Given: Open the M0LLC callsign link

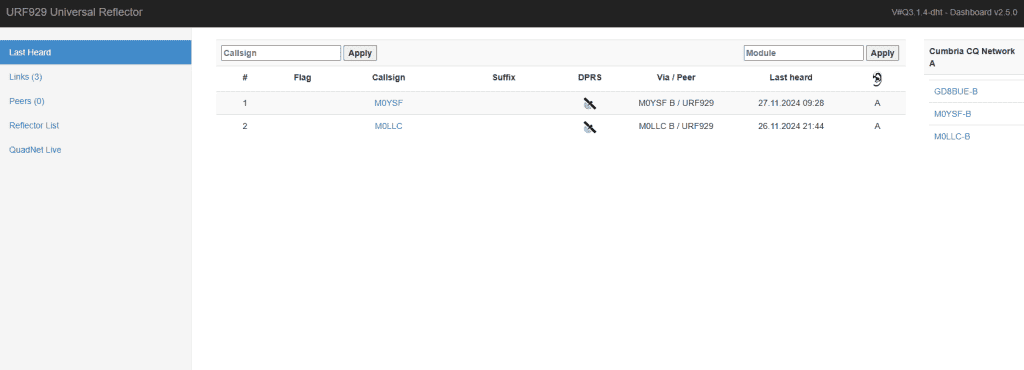Looking at the screenshot, I should 389,126.
